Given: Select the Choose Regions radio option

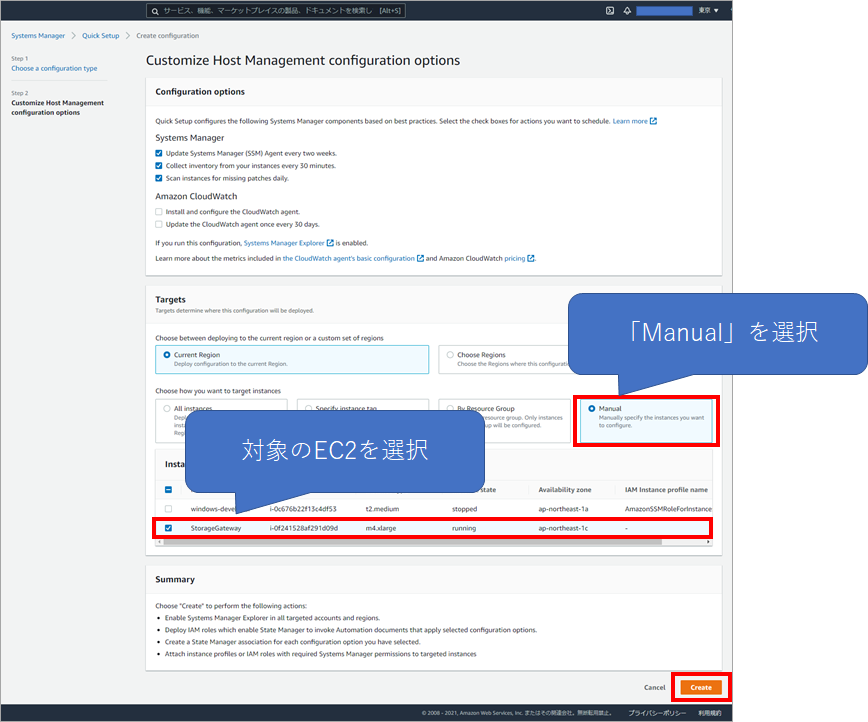Looking at the screenshot, I should [x=450, y=355].
